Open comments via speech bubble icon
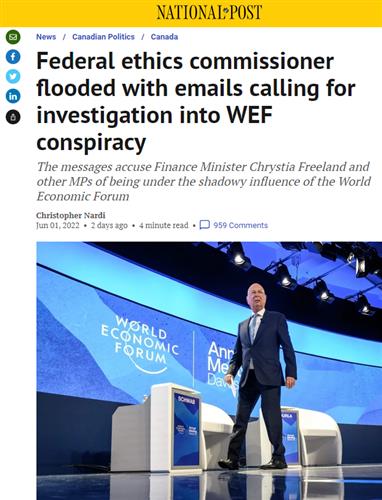The width and height of the screenshot is (382, 500). [x=204, y=225]
